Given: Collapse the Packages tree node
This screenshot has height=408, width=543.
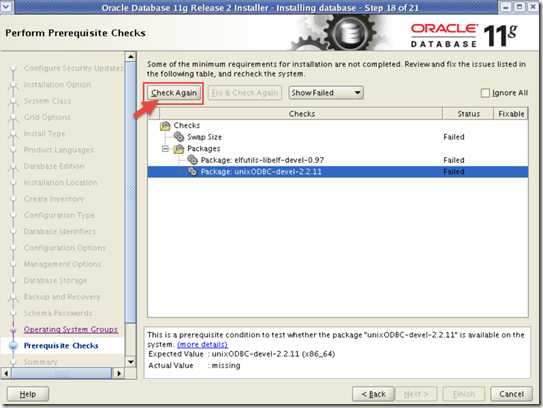Looking at the screenshot, I should point(165,149).
